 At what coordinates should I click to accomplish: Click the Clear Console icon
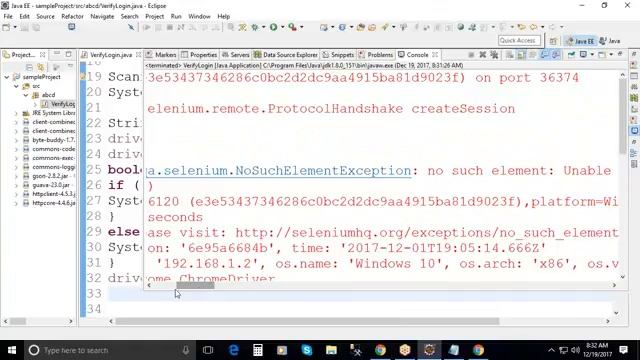coord(510,55)
